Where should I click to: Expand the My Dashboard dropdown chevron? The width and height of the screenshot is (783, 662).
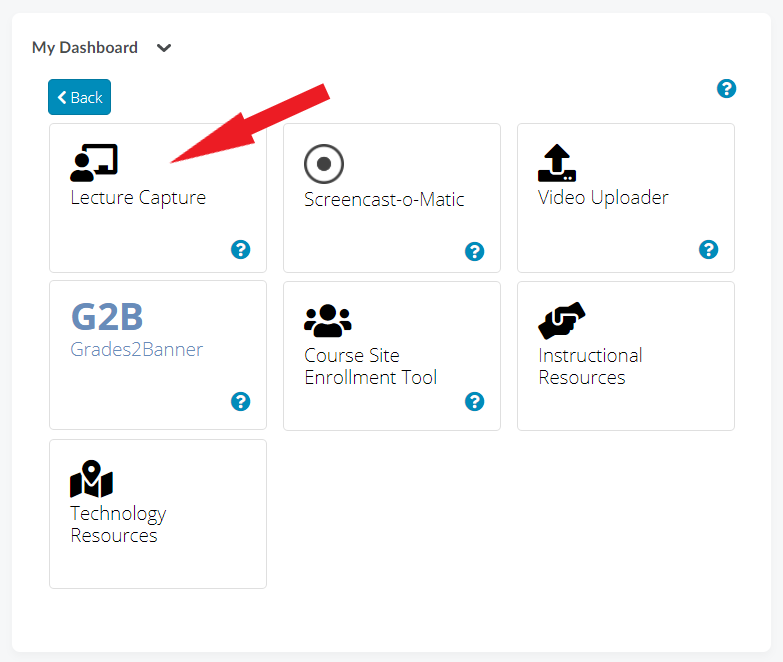(x=164, y=48)
